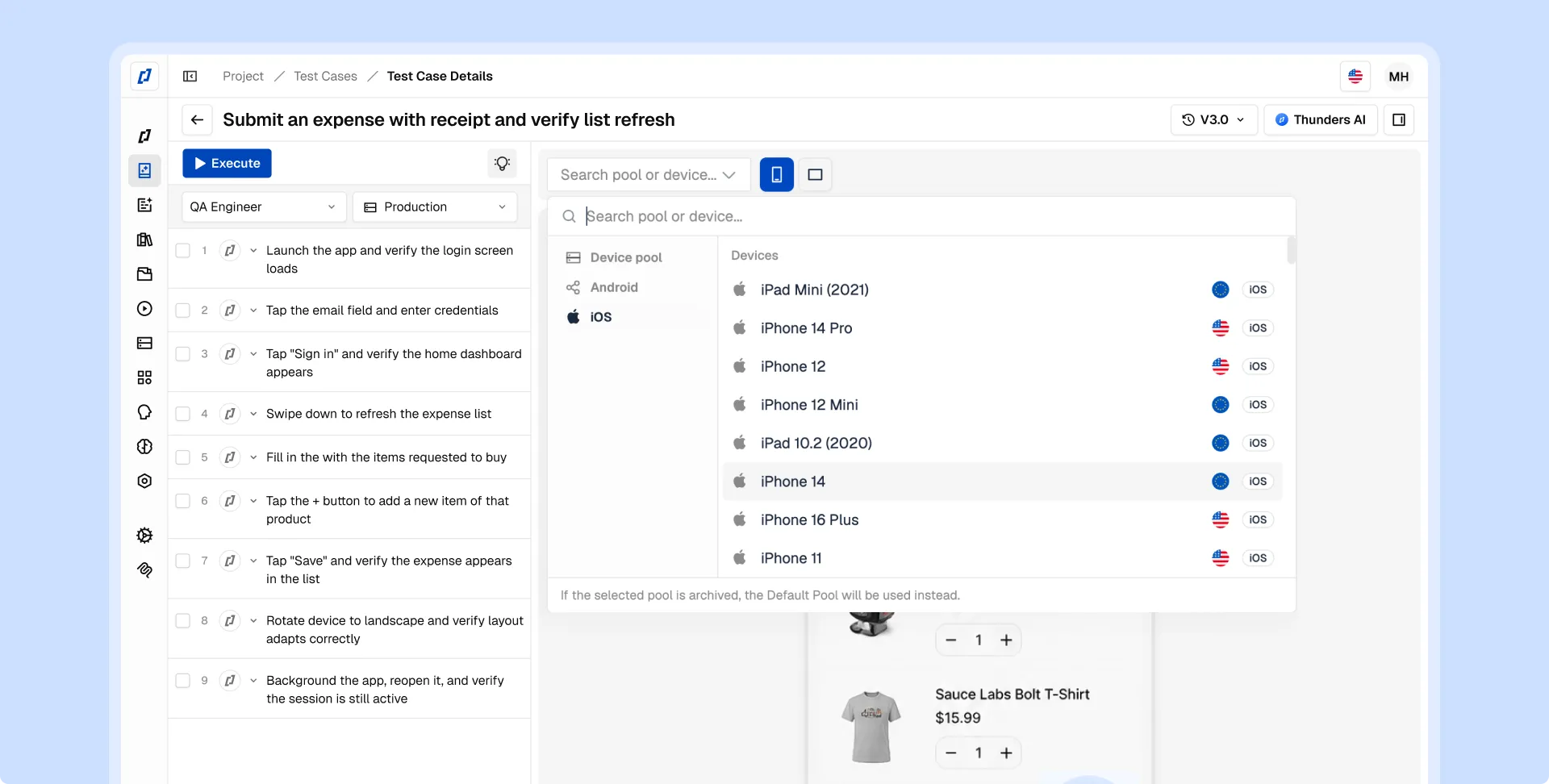The height and width of the screenshot is (784, 1549).
Task: Open the four-squares grid sidebar icon
Action: (x=144, y=377)
